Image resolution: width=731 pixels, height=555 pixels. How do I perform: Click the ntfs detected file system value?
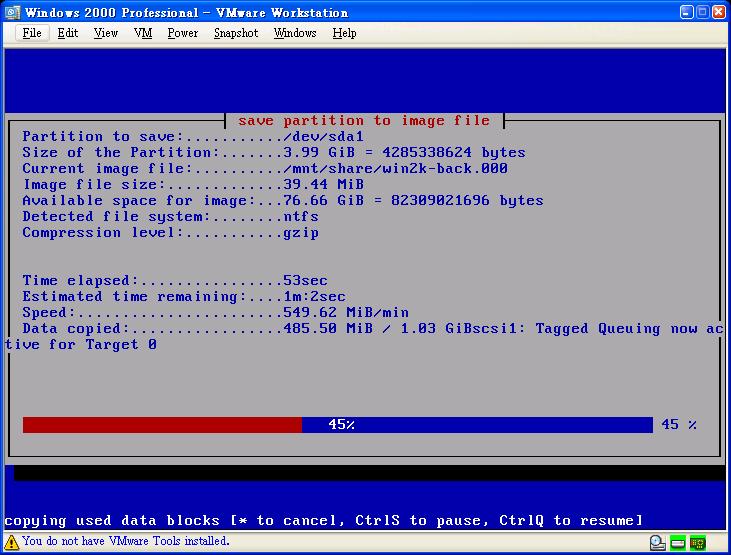[301, 216]
